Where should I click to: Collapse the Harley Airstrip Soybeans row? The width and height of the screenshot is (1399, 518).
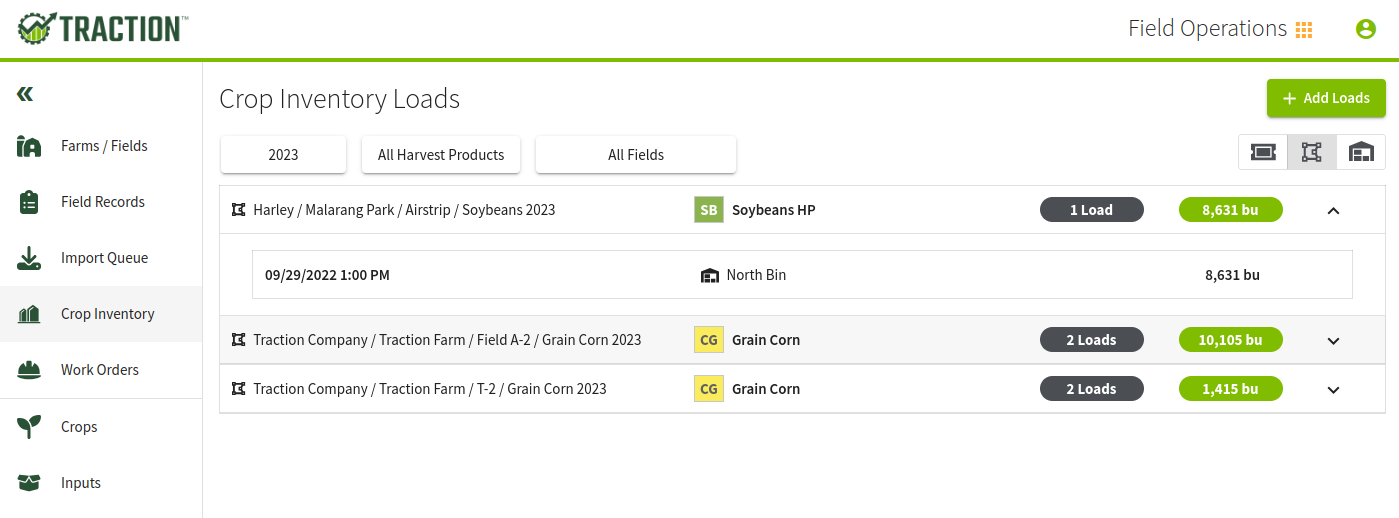click(1333, 210)
